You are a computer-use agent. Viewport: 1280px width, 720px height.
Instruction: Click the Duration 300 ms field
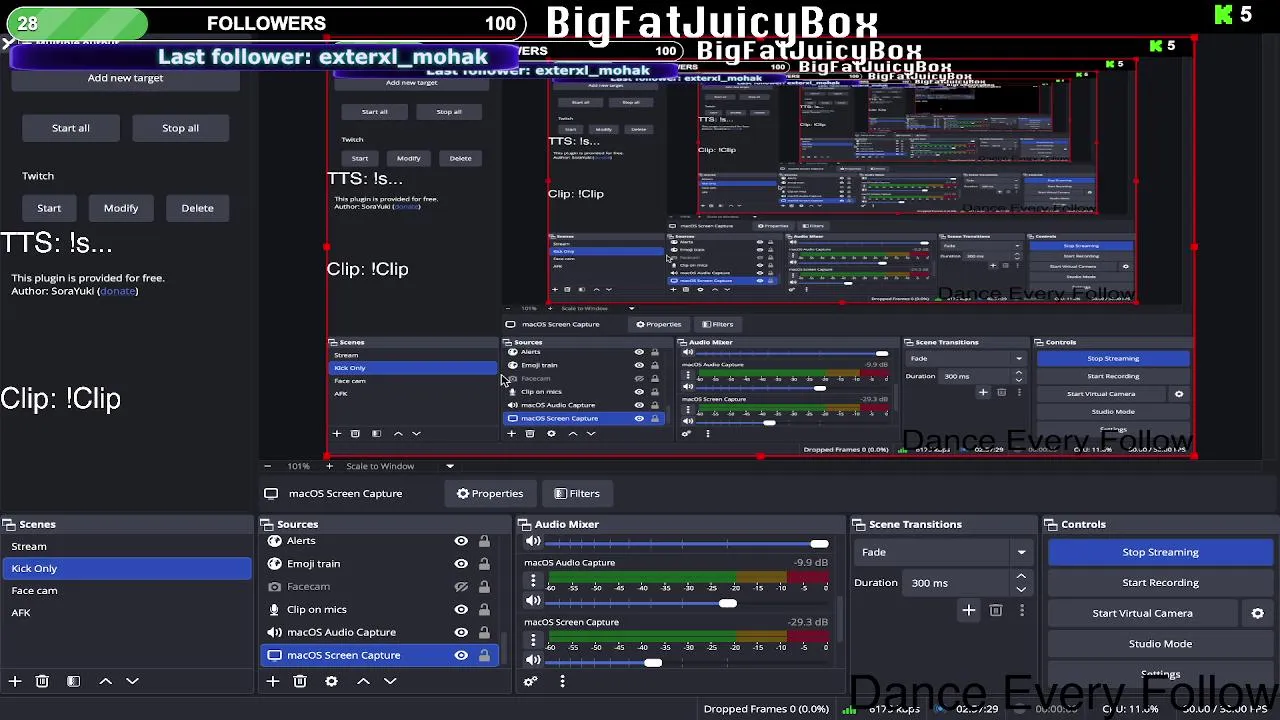pyautogui.click(x=958, y=583)
